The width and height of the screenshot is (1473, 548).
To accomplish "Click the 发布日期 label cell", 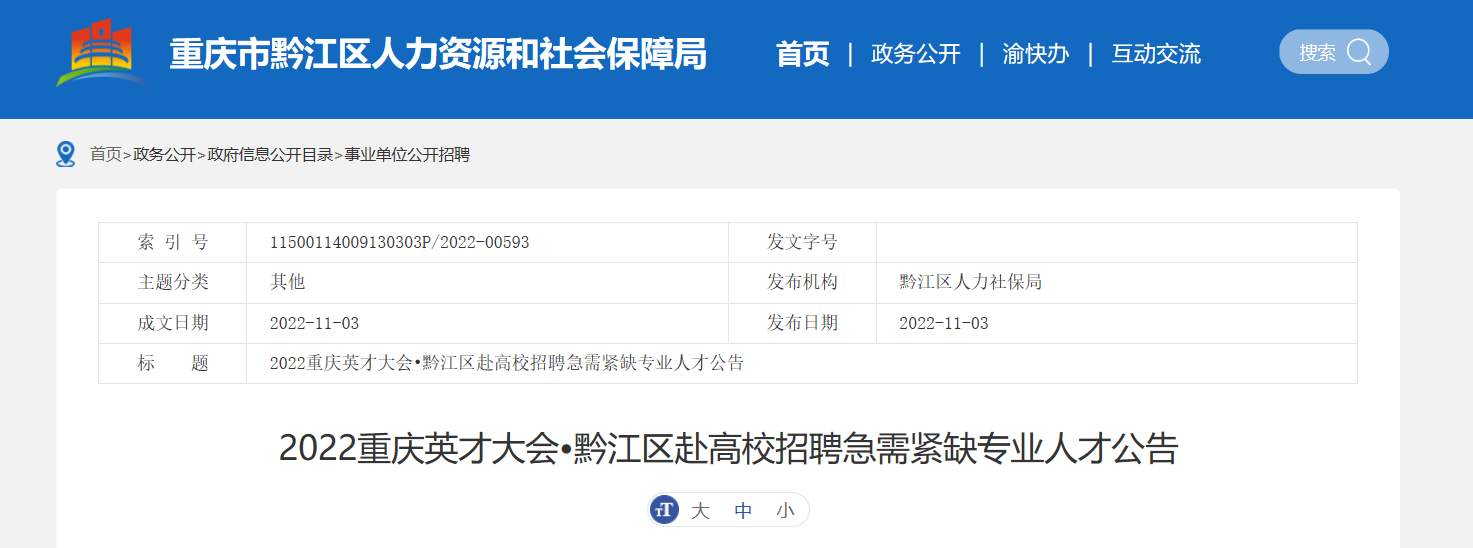I will (x=802, y=323).
